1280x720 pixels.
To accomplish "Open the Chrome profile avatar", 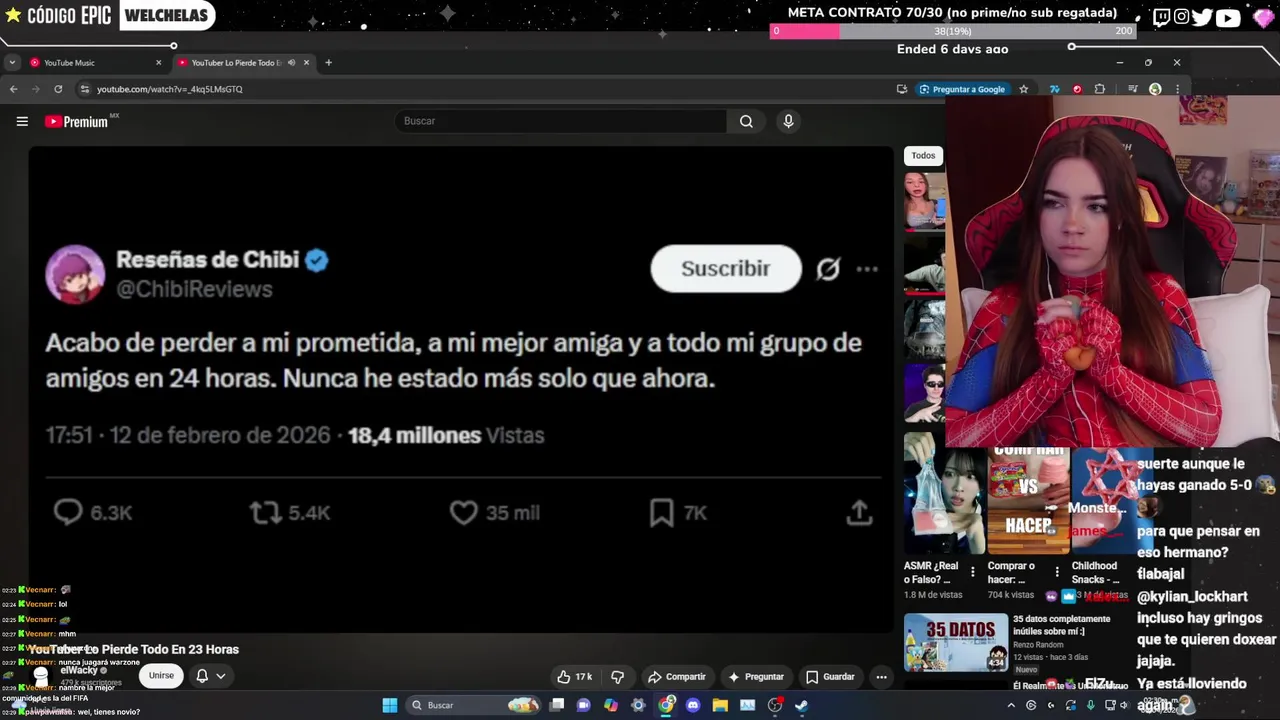I will click(1155, 89).
